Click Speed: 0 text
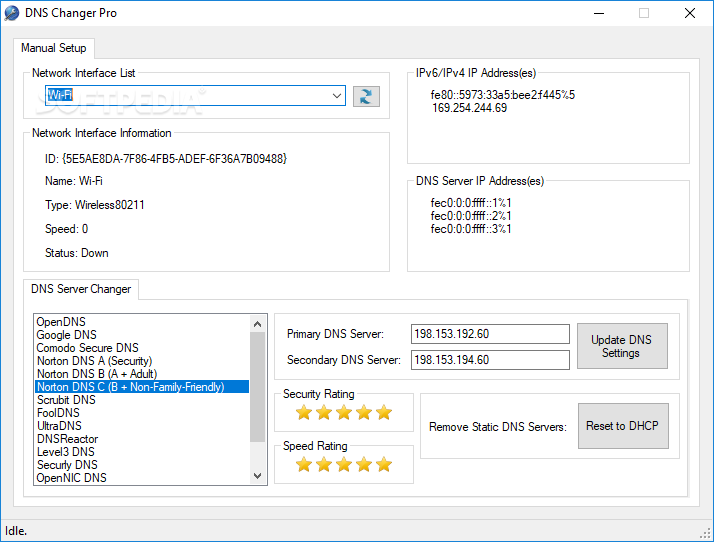Screen dimensions: 714x542 pos(66,229)
